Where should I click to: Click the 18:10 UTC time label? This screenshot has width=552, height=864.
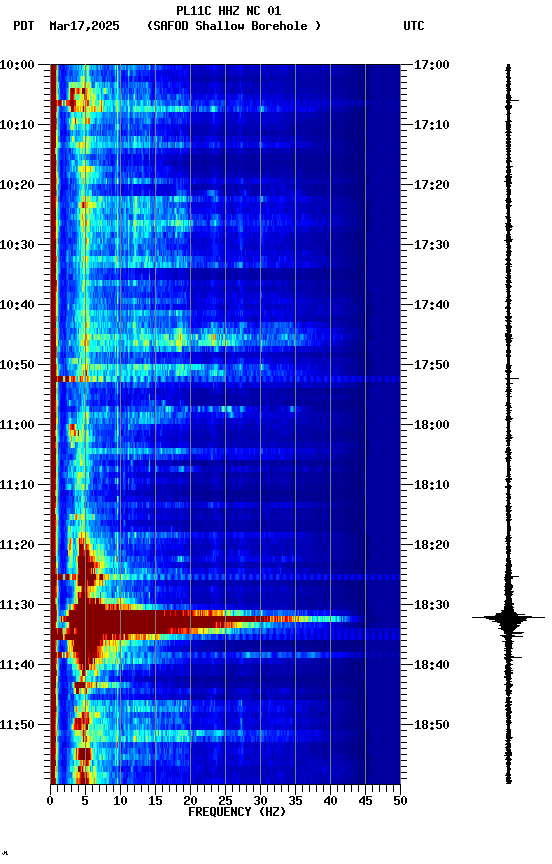432,485
